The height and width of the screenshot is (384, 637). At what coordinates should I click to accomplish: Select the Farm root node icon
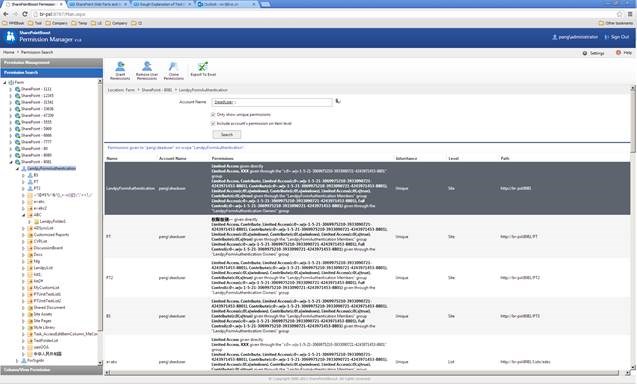(11, 82)
